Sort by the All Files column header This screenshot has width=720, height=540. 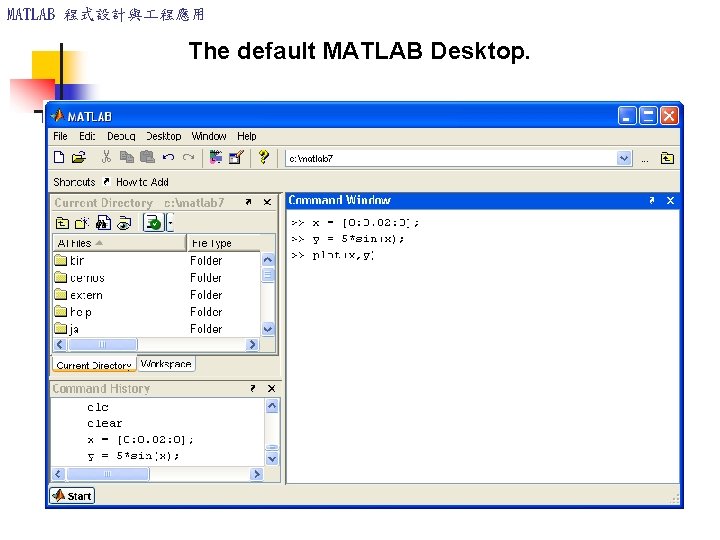(119, 243)
